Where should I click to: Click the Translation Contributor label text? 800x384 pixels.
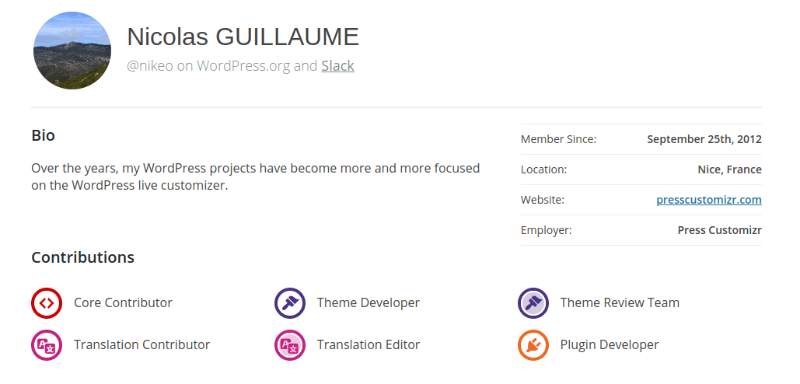142,345
